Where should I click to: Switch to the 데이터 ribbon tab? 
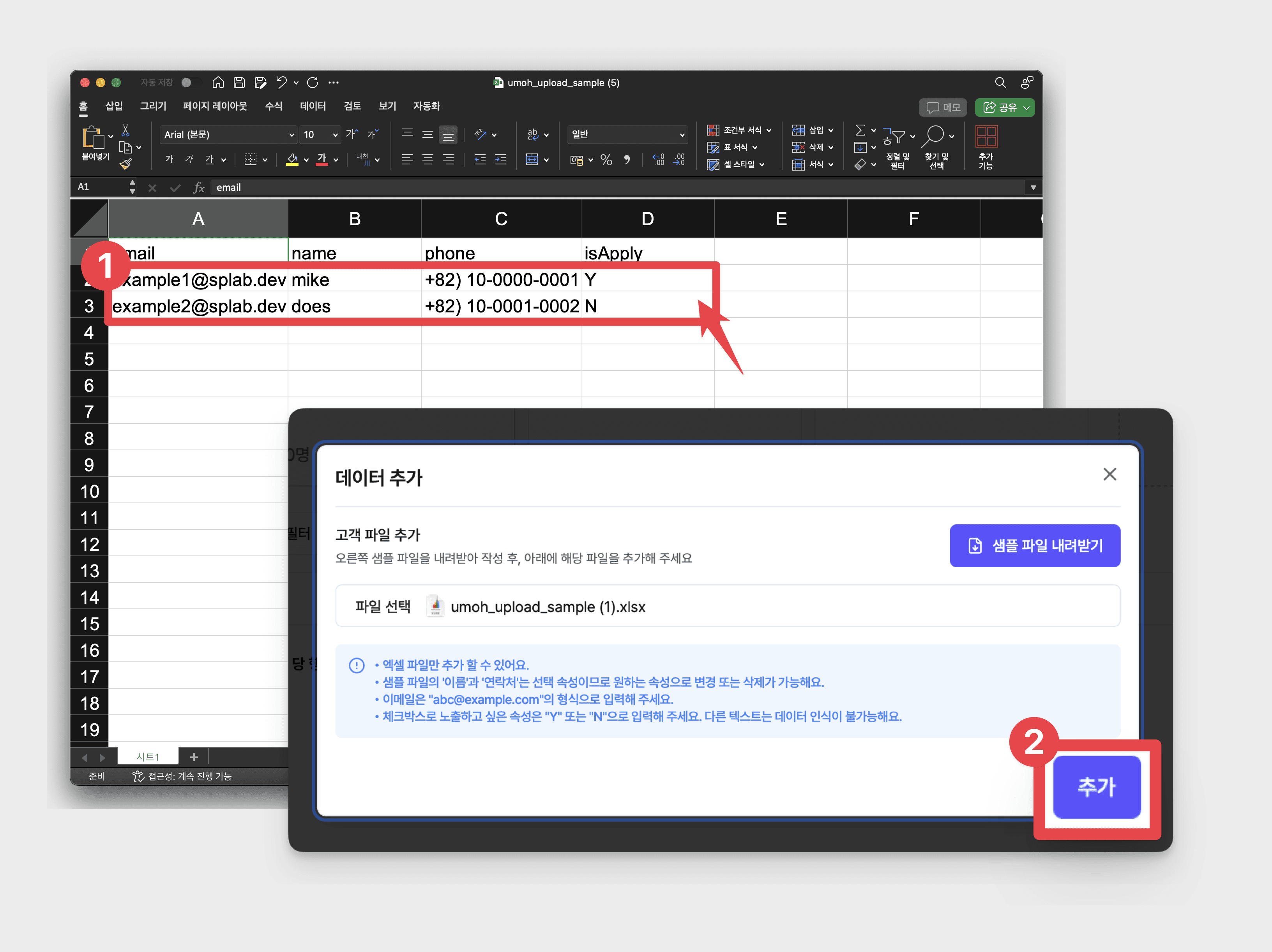(313, 106)
